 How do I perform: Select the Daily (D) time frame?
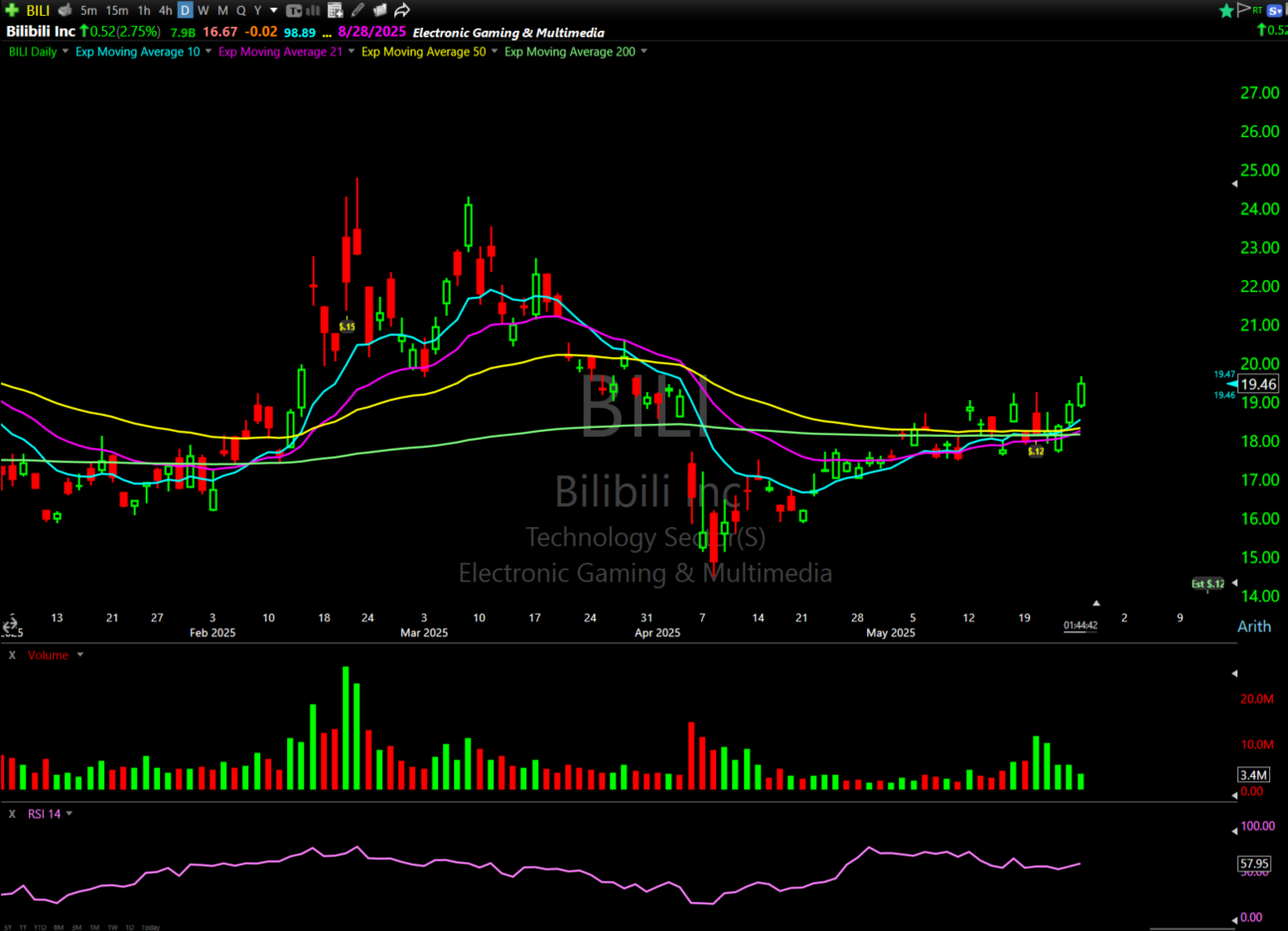pyautogui.click(x=185, y=11)
